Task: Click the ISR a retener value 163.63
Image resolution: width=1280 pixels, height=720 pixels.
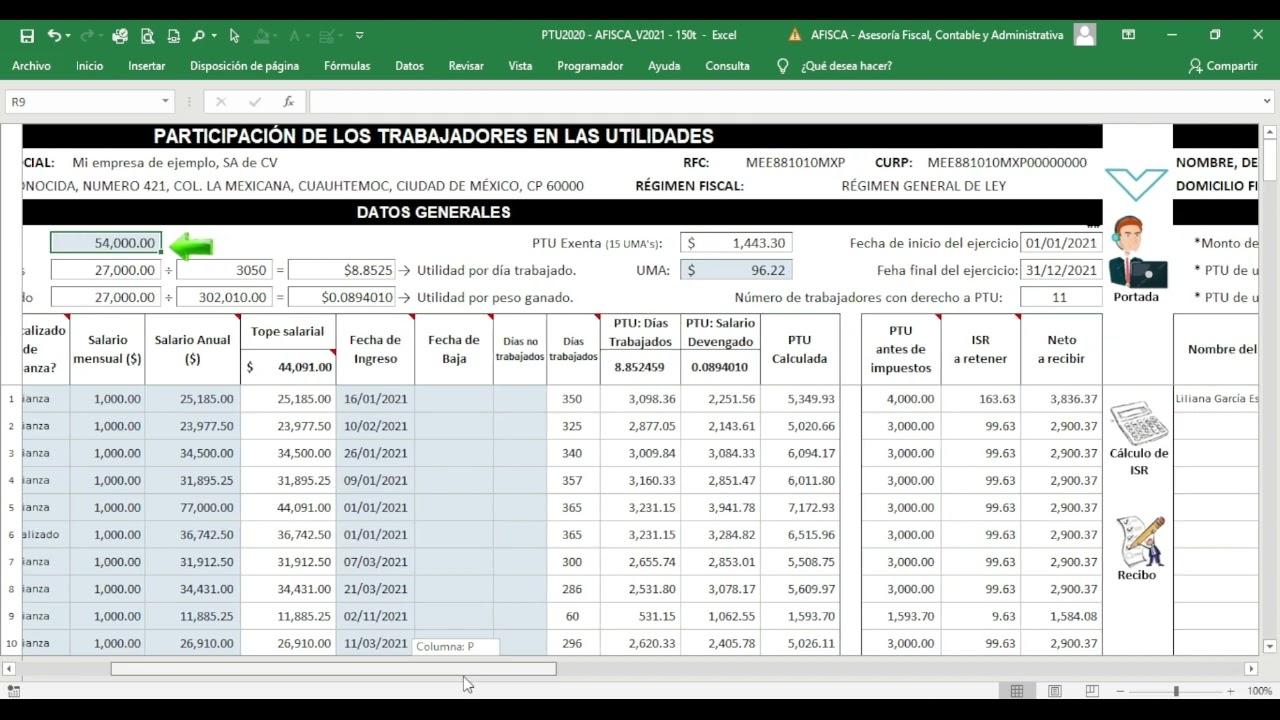Action: click(980, 399)
